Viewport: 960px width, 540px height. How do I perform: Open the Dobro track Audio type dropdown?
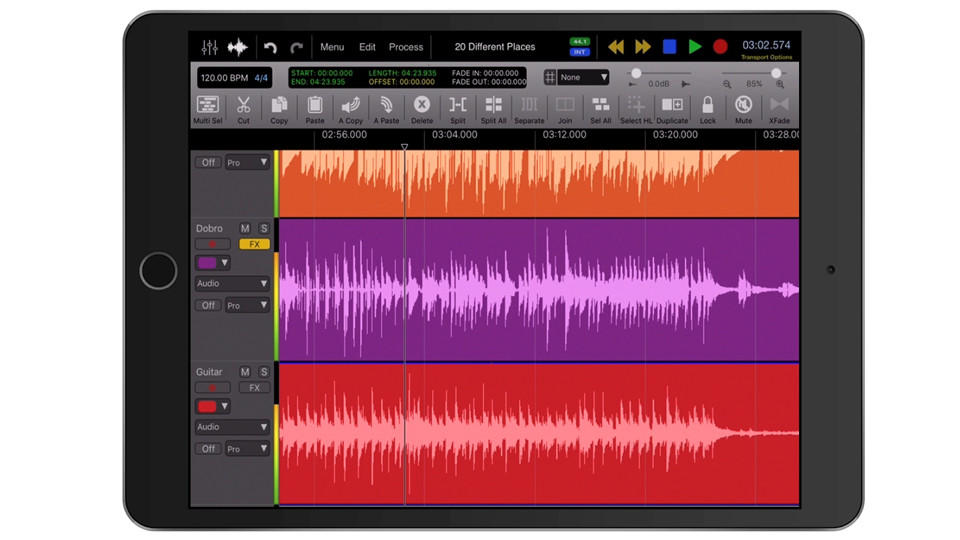[232, 283]
